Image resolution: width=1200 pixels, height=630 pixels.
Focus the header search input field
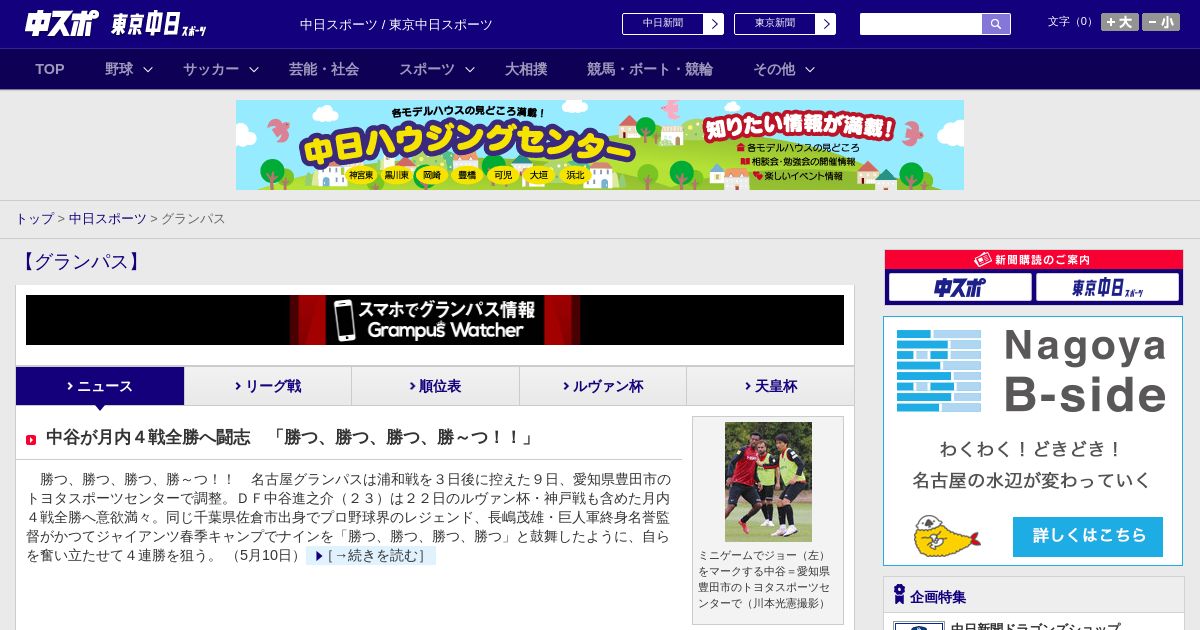tap(921, 24)
